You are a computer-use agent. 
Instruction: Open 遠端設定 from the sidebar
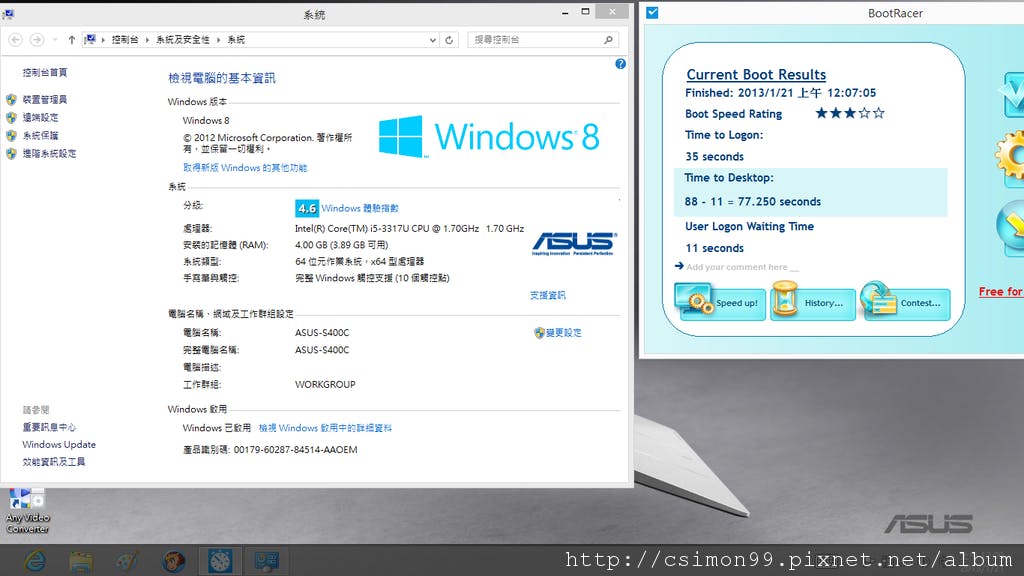40,118
